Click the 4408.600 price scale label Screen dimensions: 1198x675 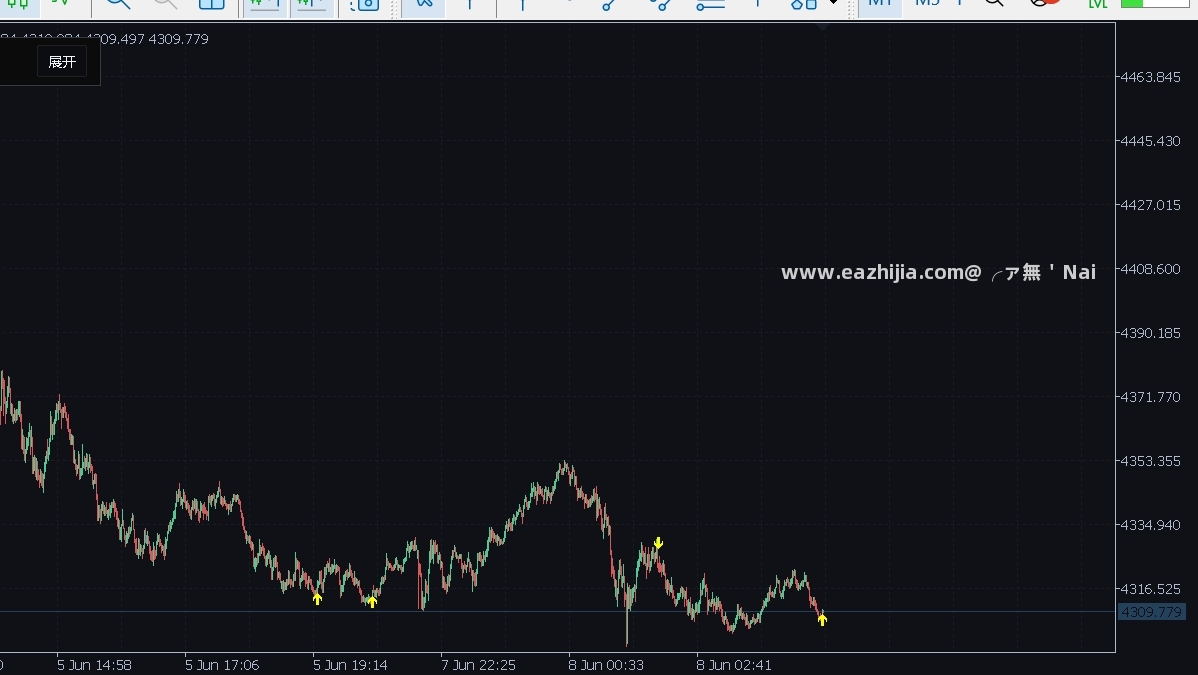(x=1151, y=269)
